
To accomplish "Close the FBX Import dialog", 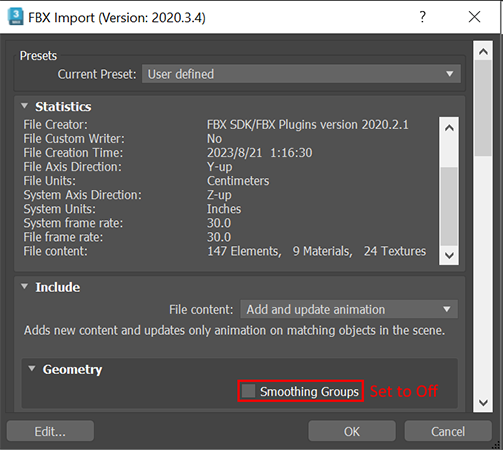I will click(474, 17).
